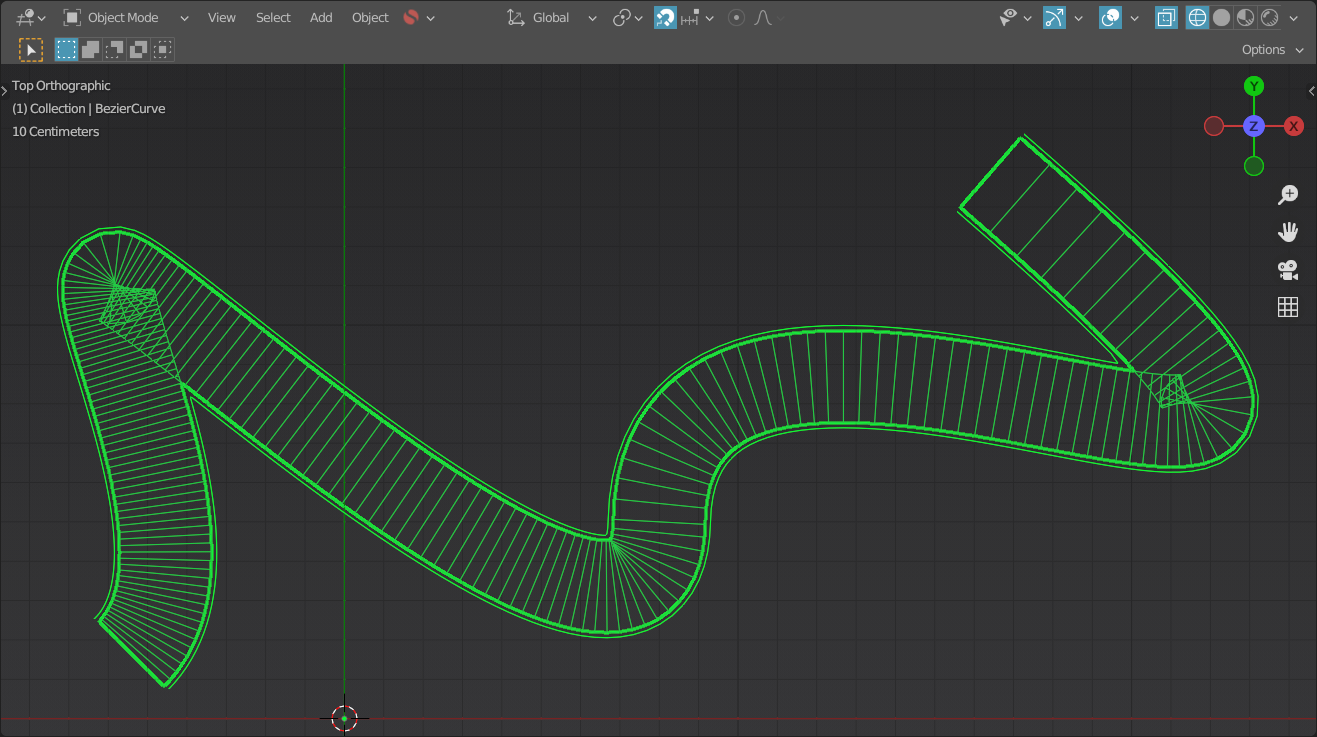The width and height of the screenshot is (1317, 737).
Task: Choose set new selection mode icon
Action: coord(66,49)
